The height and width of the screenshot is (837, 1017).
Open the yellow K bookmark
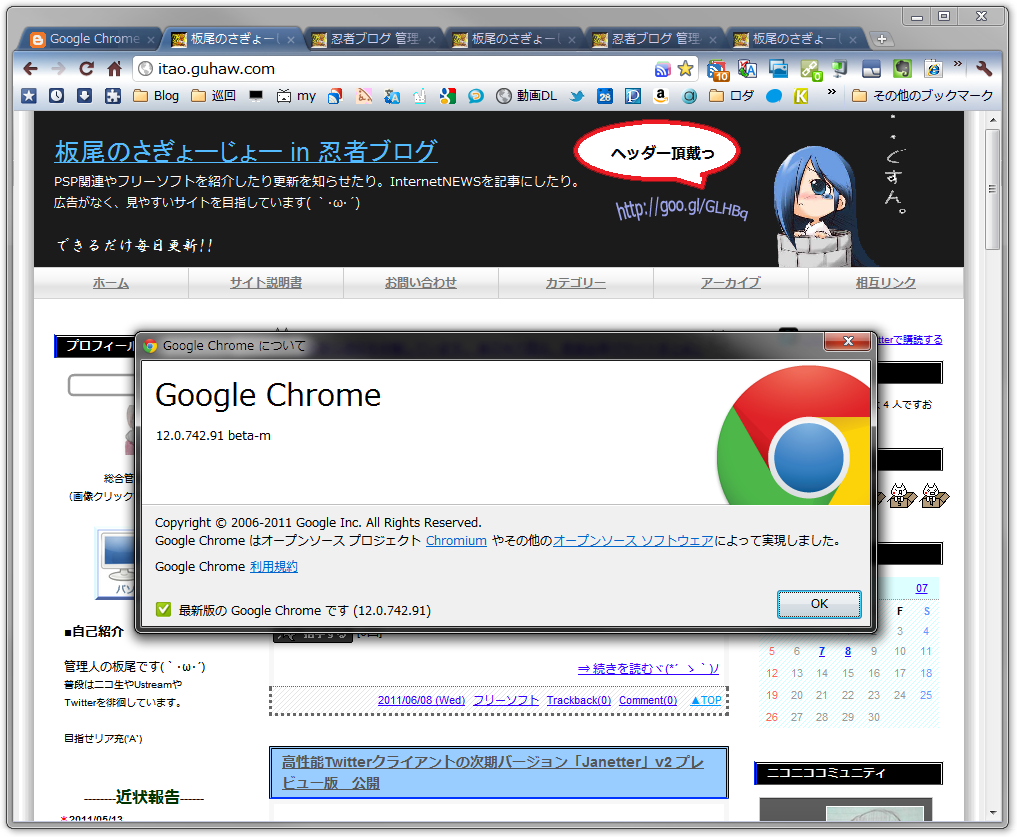pyautogui.click(x=802, y=96)
